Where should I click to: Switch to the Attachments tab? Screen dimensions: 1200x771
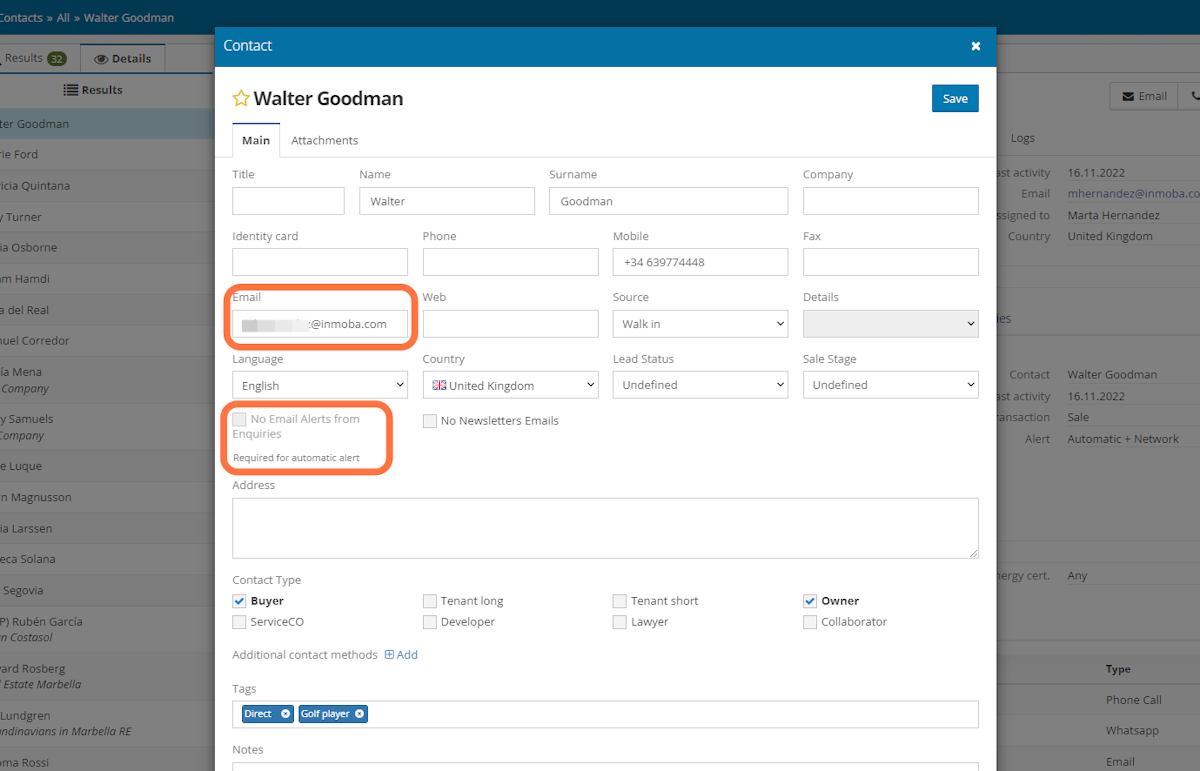(x=324, y=140)
